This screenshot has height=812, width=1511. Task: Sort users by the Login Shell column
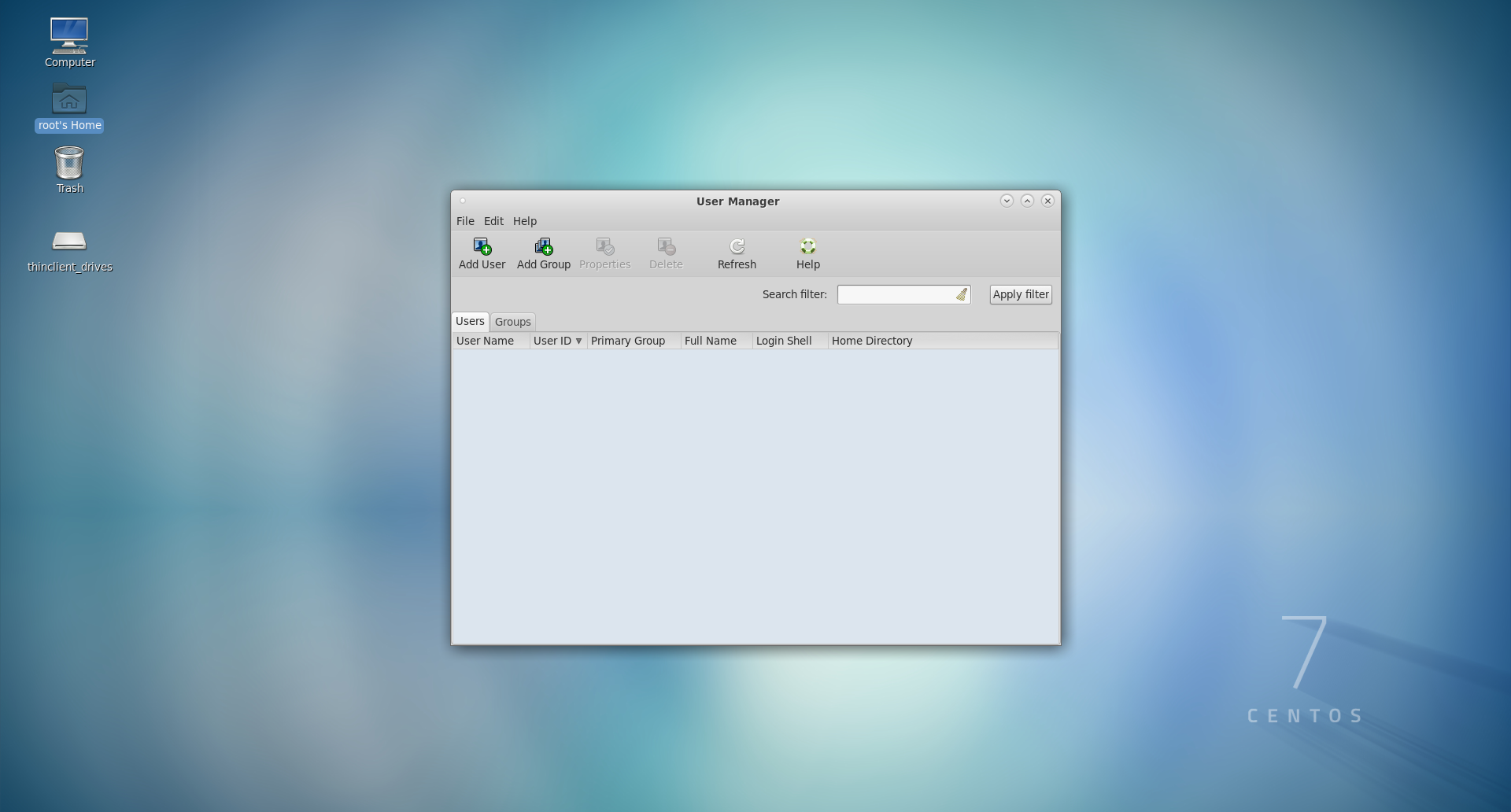[783, 341]
